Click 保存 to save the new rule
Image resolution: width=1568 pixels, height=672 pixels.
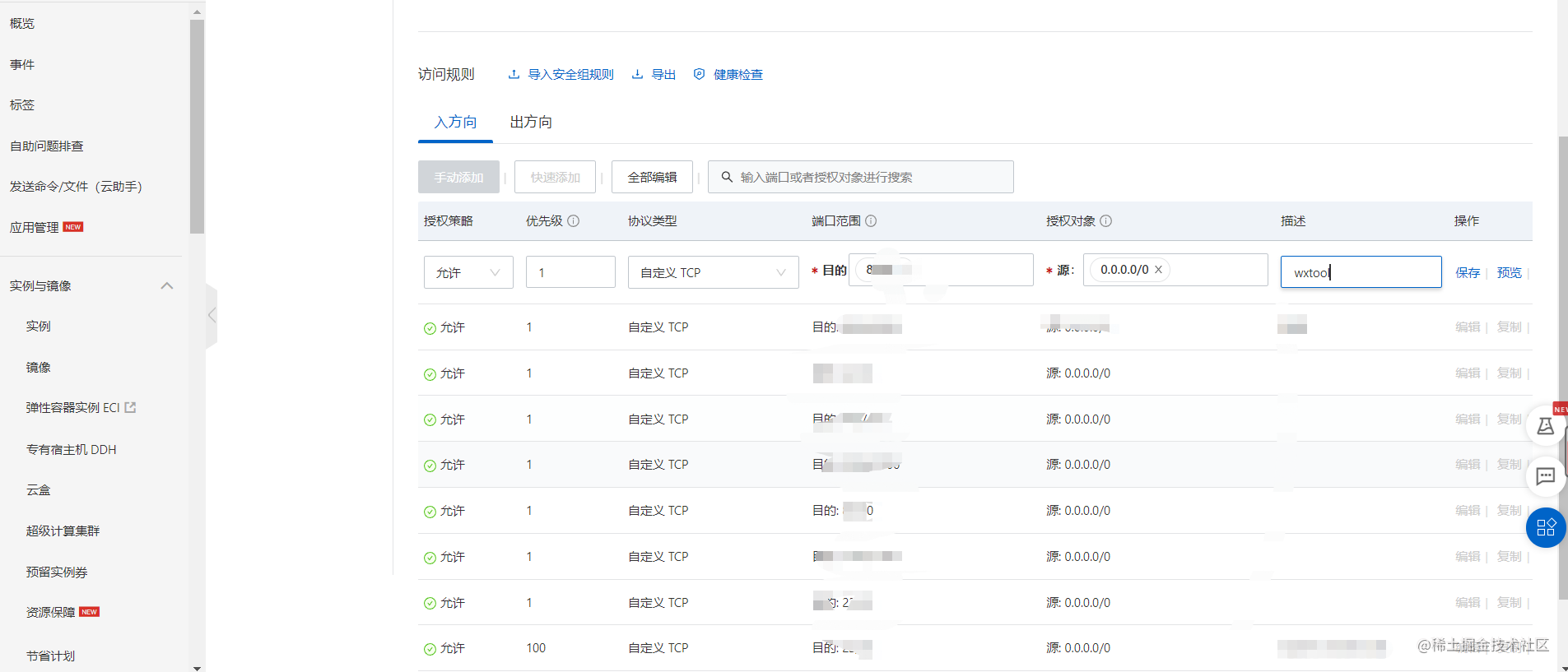click(1468, 273)
